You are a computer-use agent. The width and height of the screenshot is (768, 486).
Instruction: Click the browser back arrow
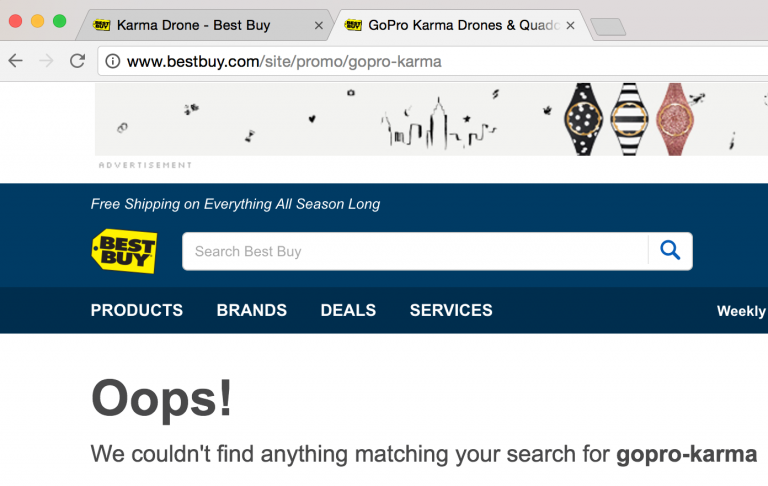[16, 61]
